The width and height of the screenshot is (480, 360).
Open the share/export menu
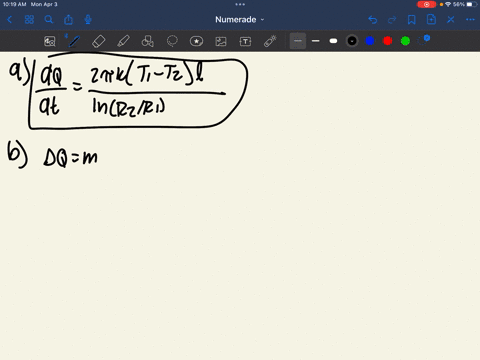pos(68,20)
